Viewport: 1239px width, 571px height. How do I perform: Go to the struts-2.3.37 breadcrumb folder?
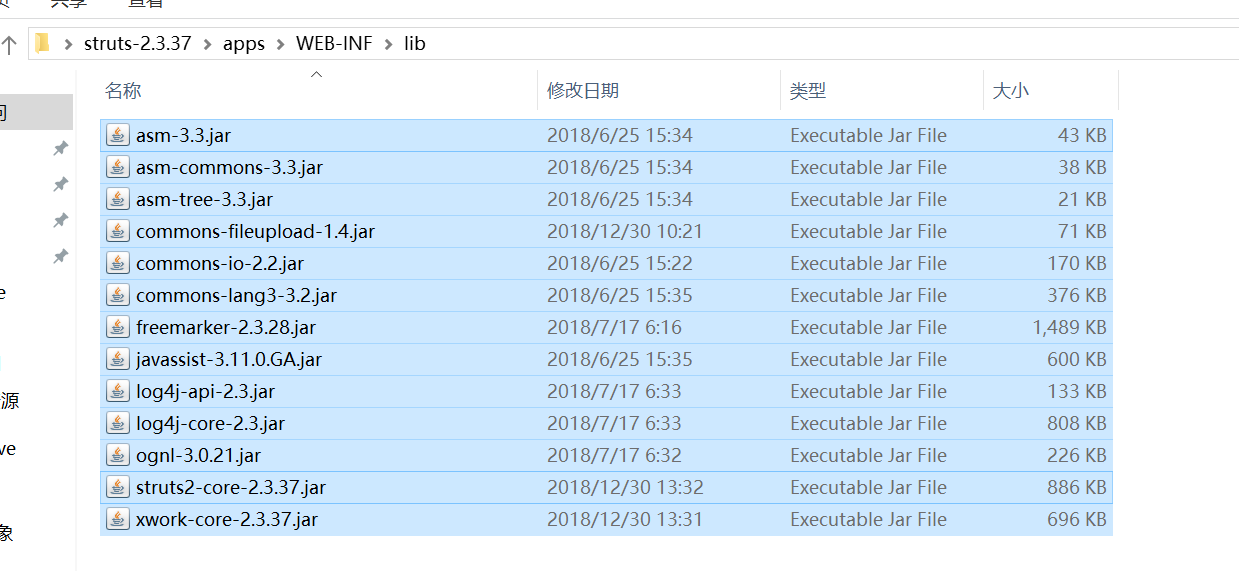click(x=137, y=44)
